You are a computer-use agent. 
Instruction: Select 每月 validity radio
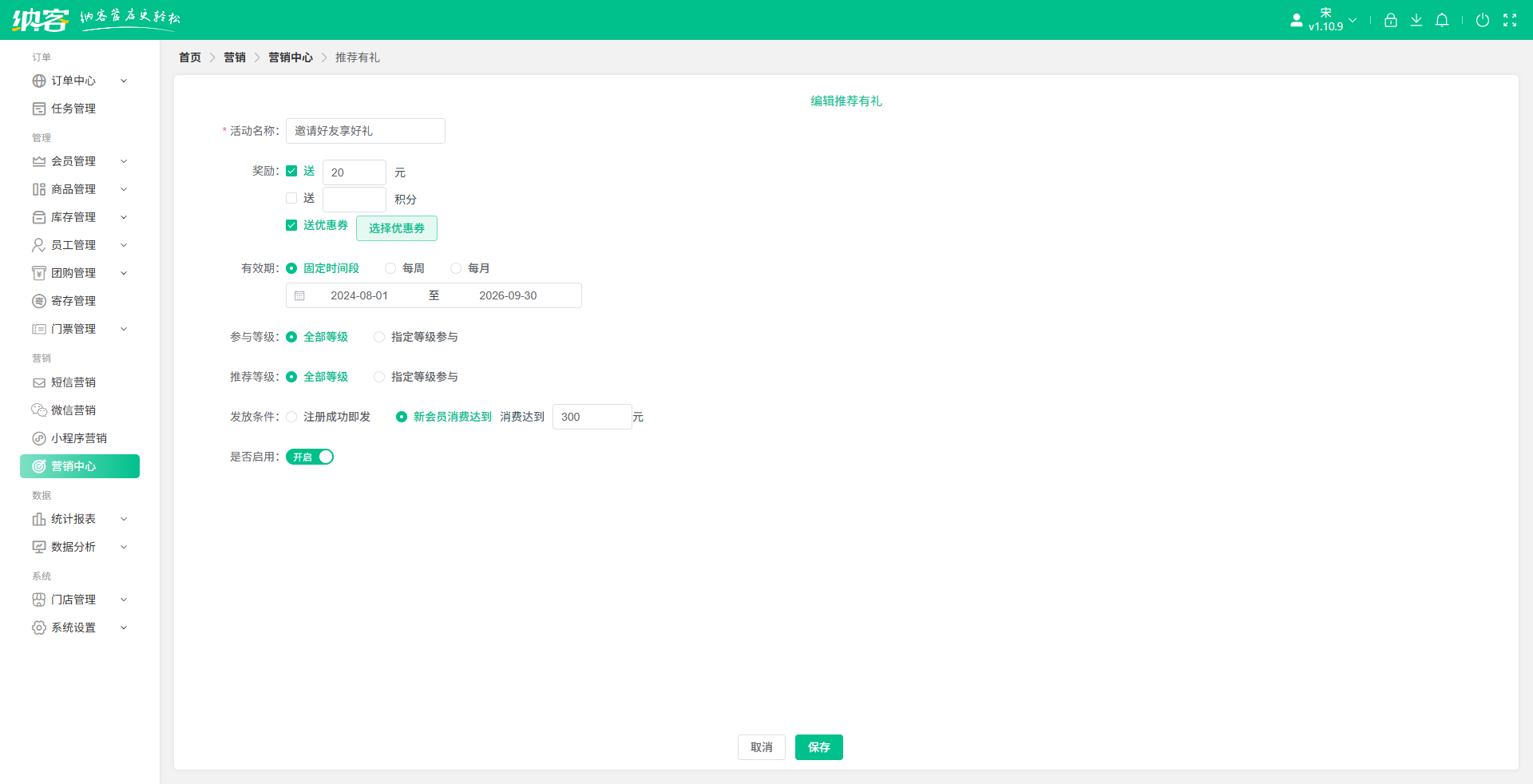tap(456, 268)
